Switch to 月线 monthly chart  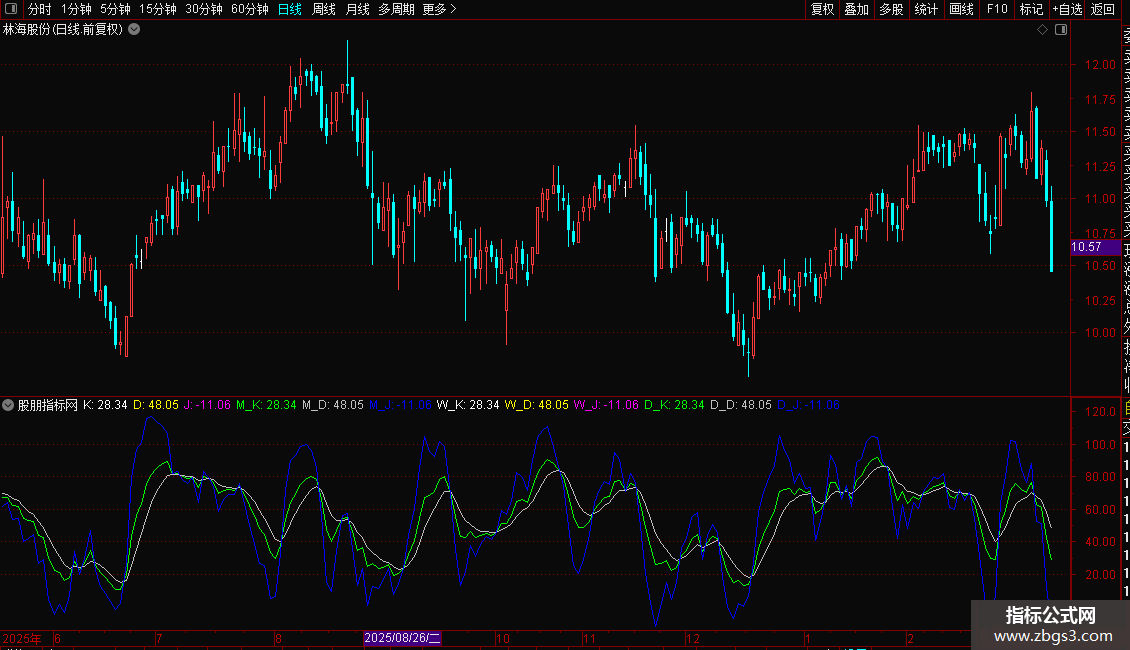(357, 9)
